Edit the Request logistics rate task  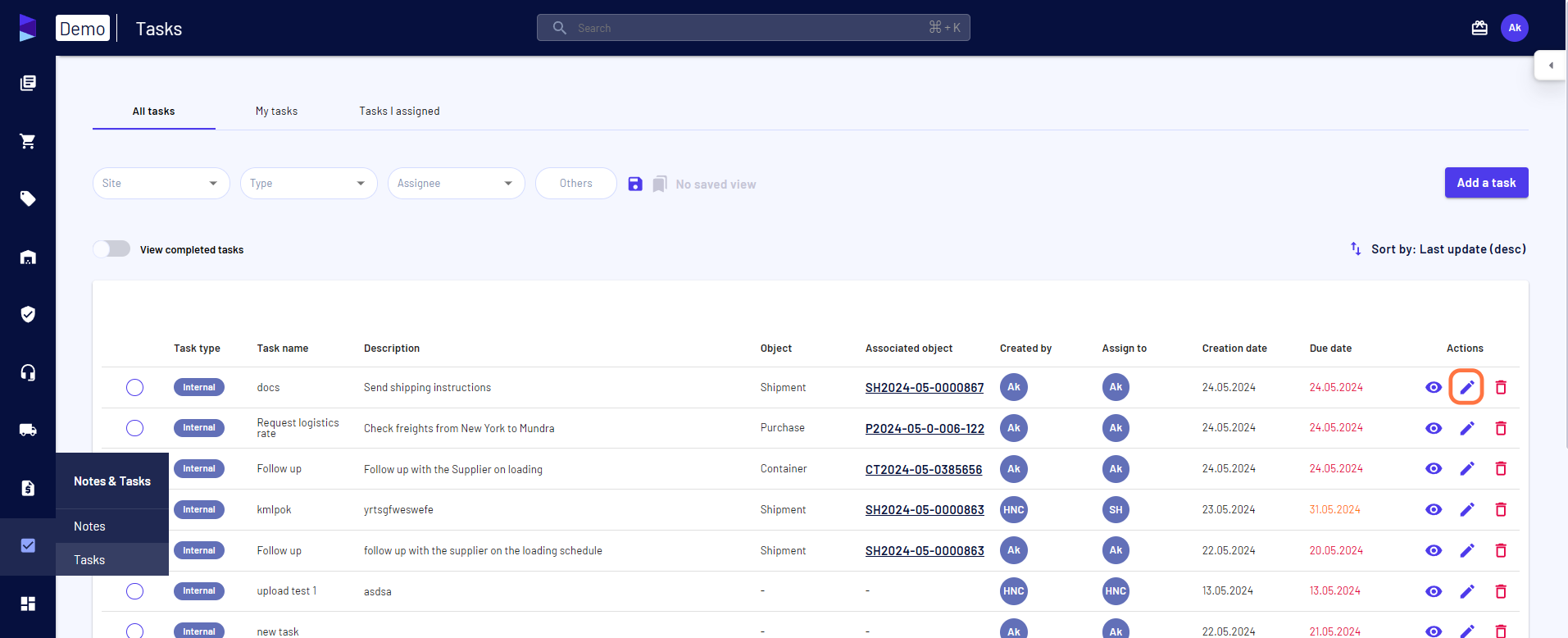1467,428
